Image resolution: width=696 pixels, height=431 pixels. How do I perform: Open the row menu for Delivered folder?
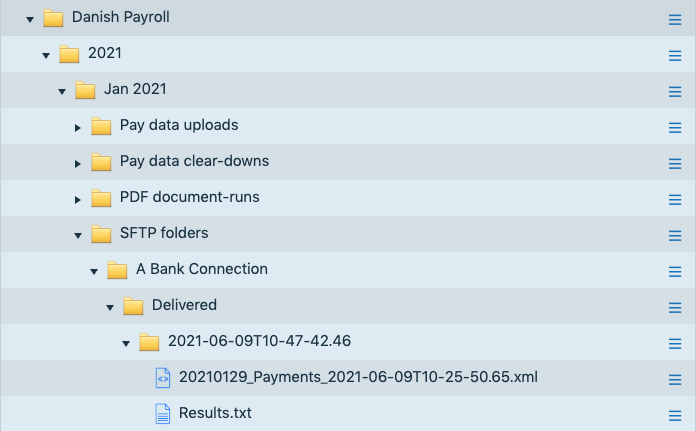tap(675, 306)
